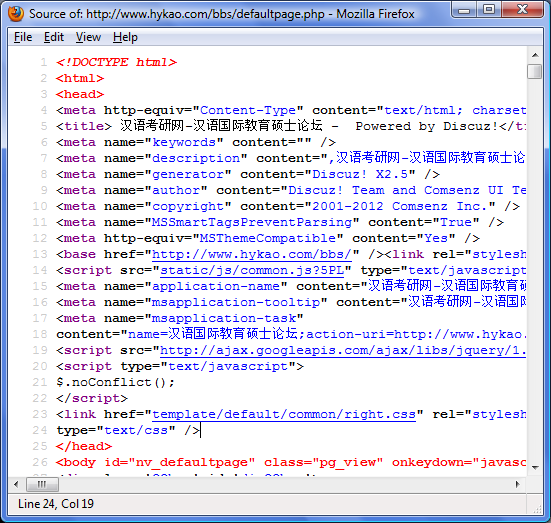The image size is (551, 523).
Task: Click horizontal scrollbar left arrow
Action: coord(16,485)
